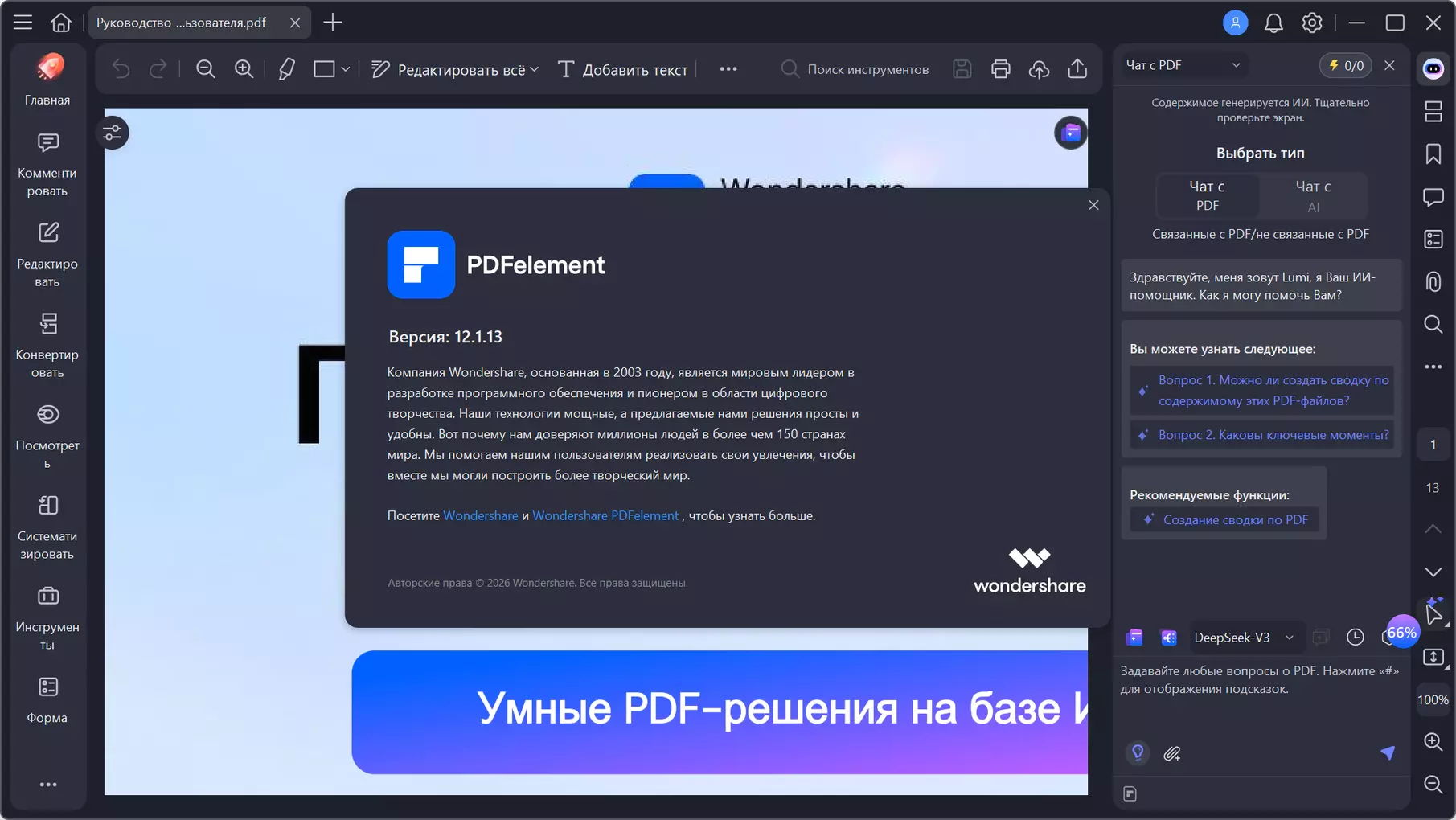Image resolution: width=1456 pixels, height=820 pixels.
Task: Open the Конвертировать tab
Action: click(x=47, y=346)
